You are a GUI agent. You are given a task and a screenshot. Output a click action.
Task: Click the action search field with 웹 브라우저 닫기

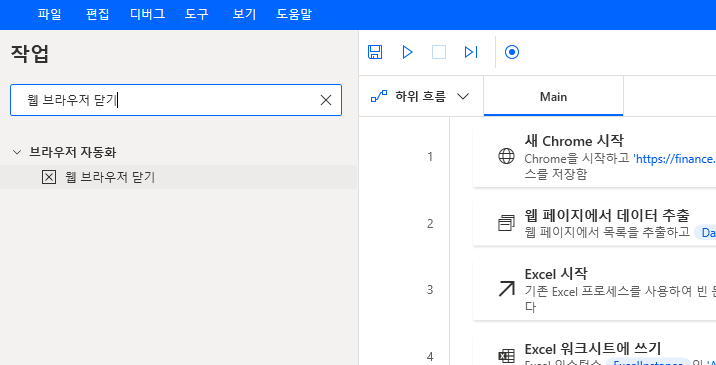(176, 100)
